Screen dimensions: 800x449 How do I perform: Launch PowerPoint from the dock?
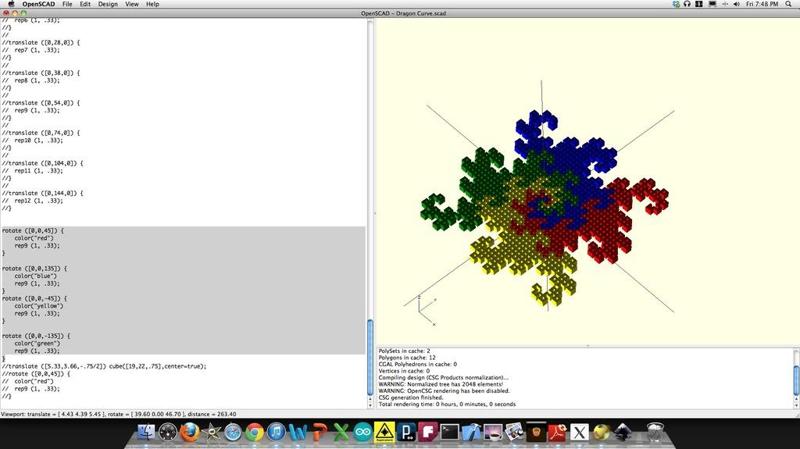coord(319,433)
